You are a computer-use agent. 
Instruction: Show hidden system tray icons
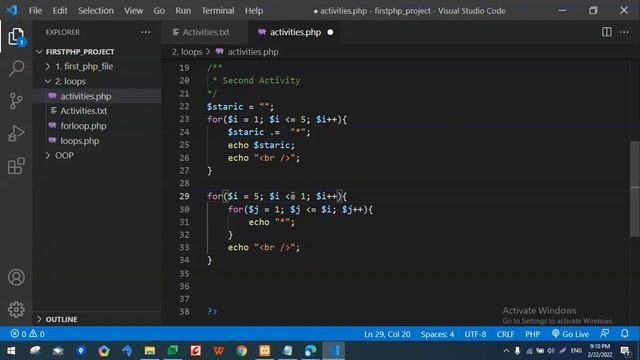pos(506,351)
